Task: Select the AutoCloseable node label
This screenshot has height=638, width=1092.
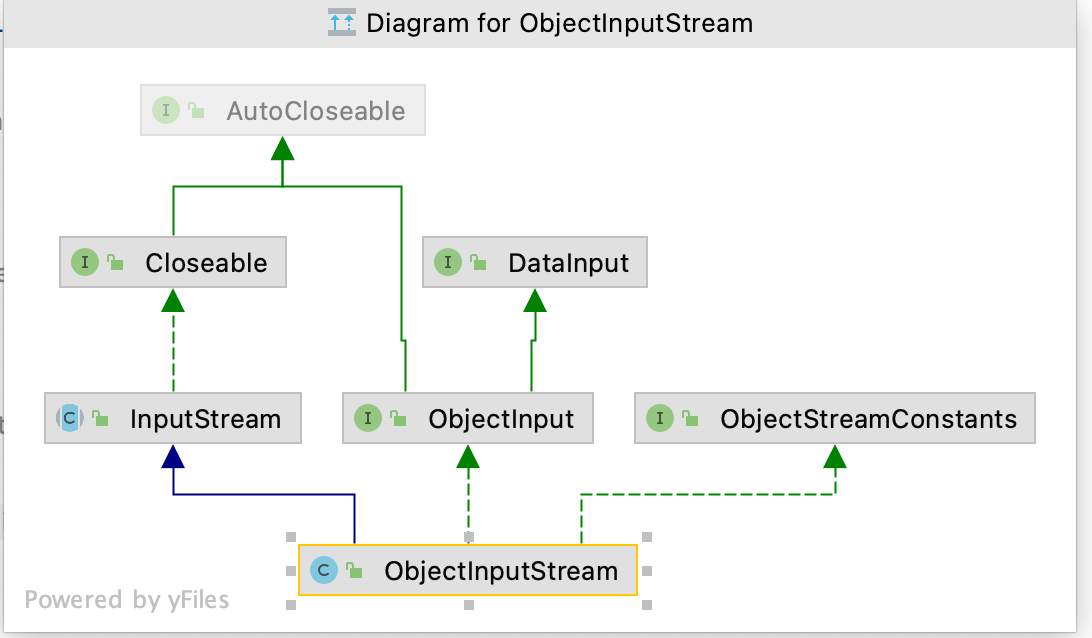Action: tap(316, 111)
